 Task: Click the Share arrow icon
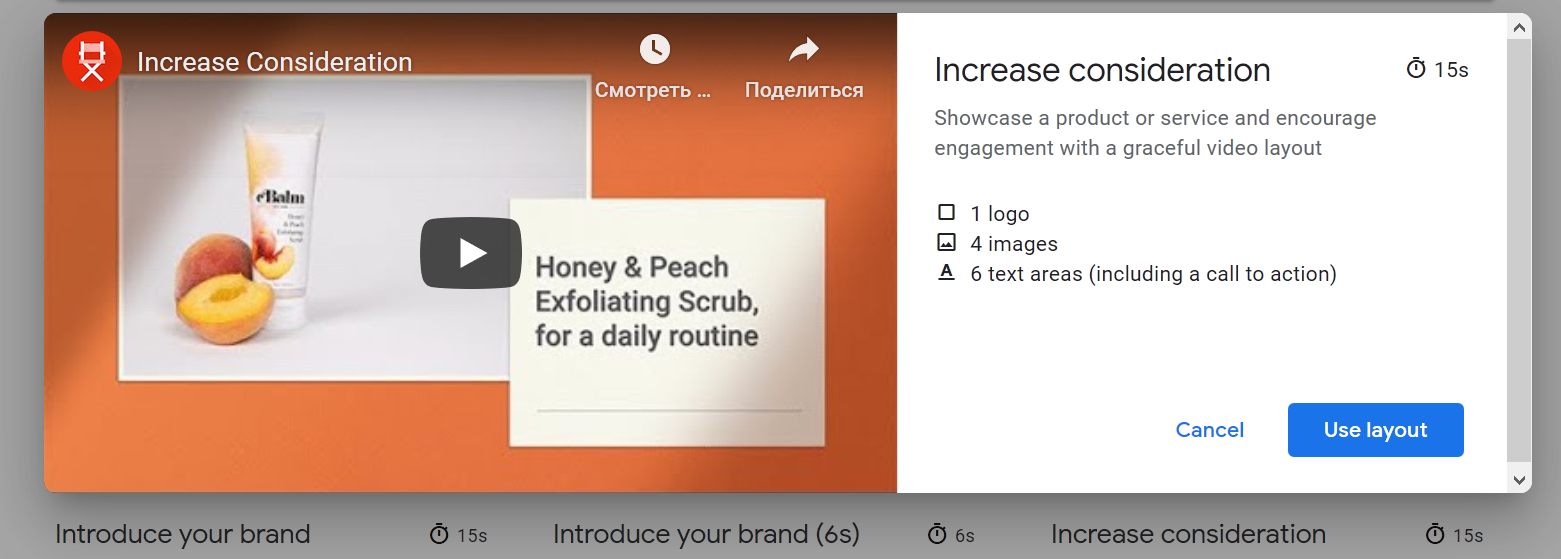pos(803,49)
